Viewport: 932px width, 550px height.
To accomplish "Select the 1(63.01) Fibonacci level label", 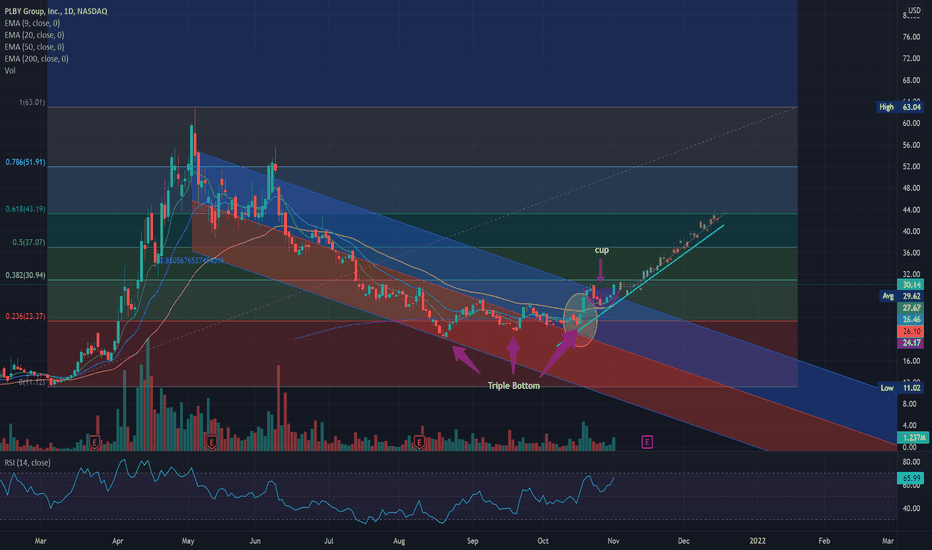I will pos(32,102).
